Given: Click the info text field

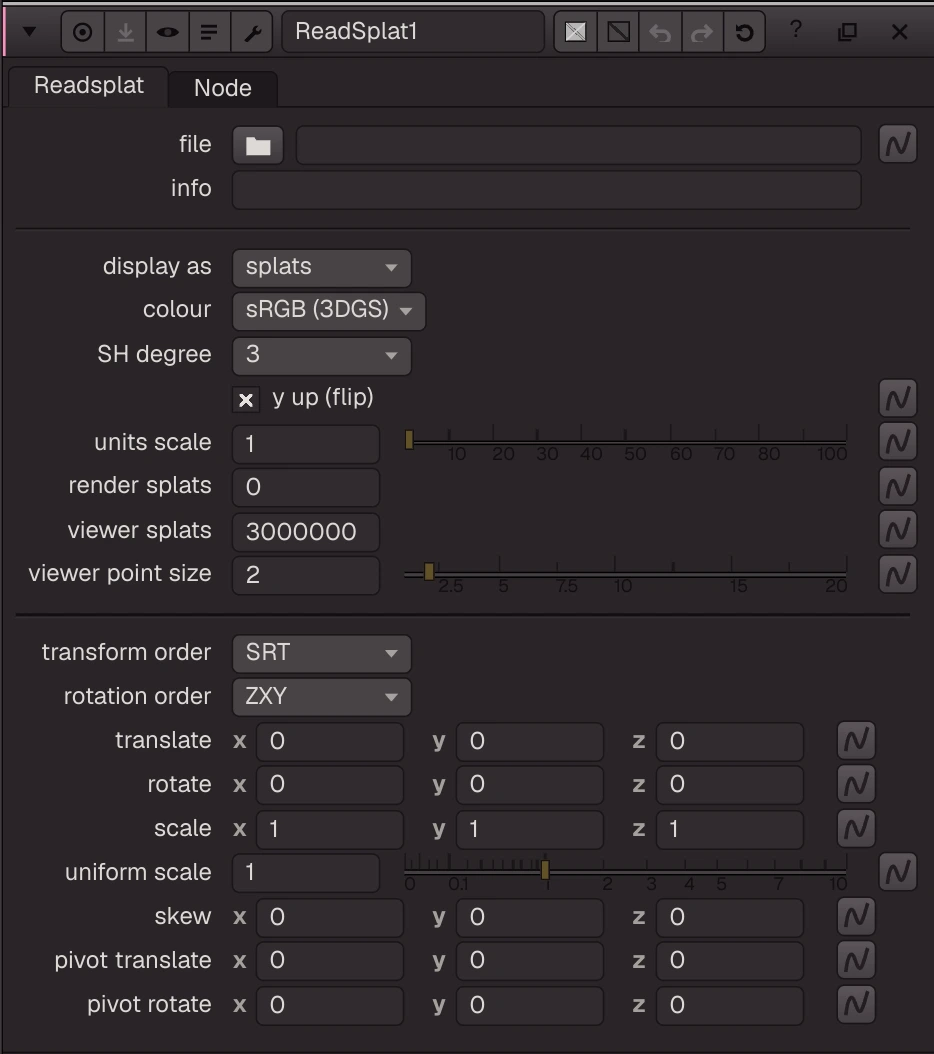Looking at the screenshot, I should 547,190.
